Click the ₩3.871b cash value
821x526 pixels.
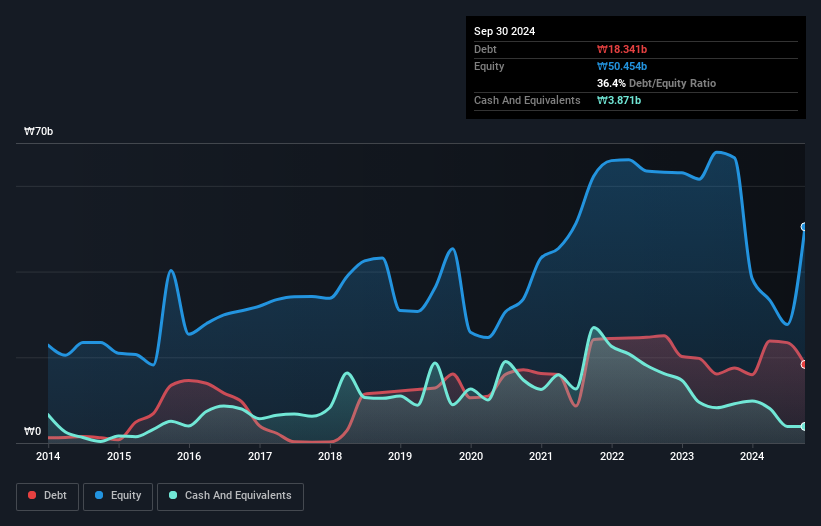tap(619, 100)
